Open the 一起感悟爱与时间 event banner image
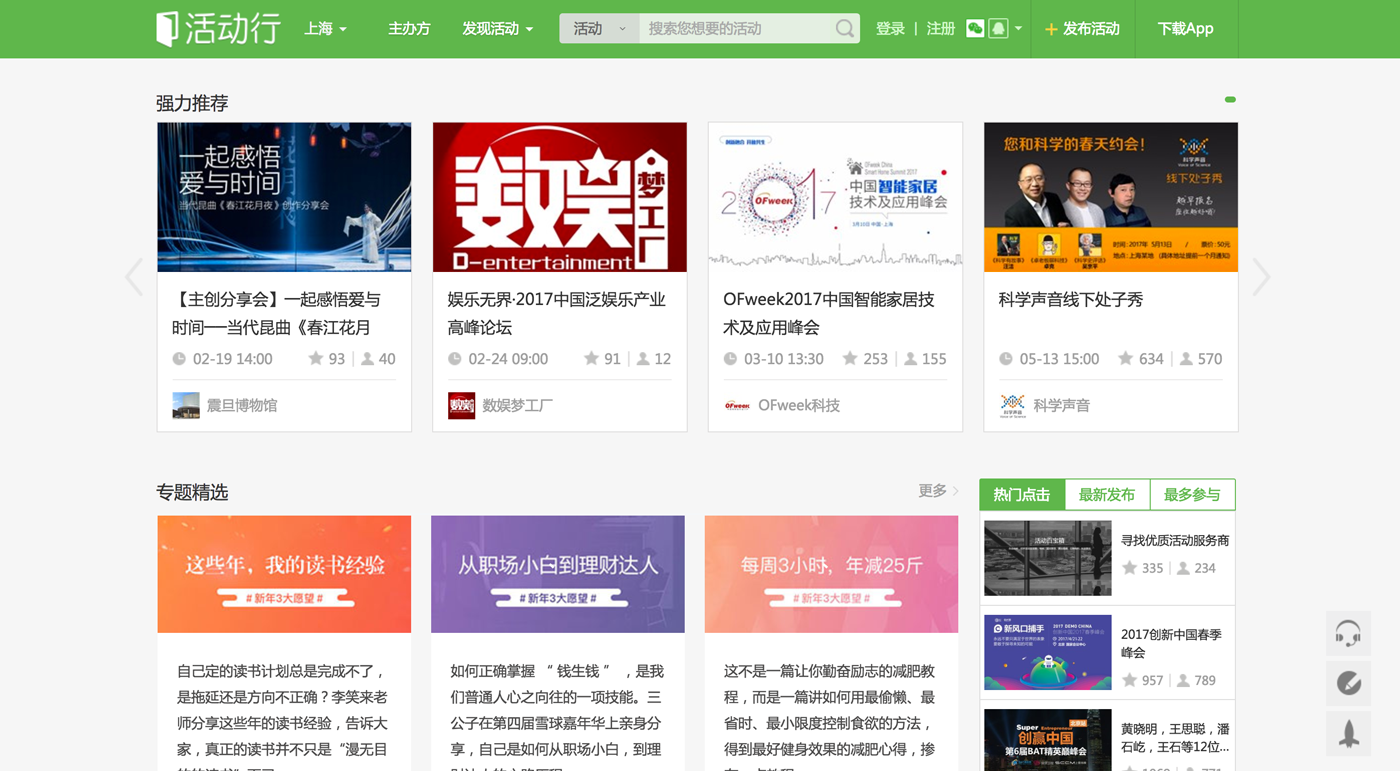The image size is (1400, 771). pyautogui.click(x=284, y=197)
